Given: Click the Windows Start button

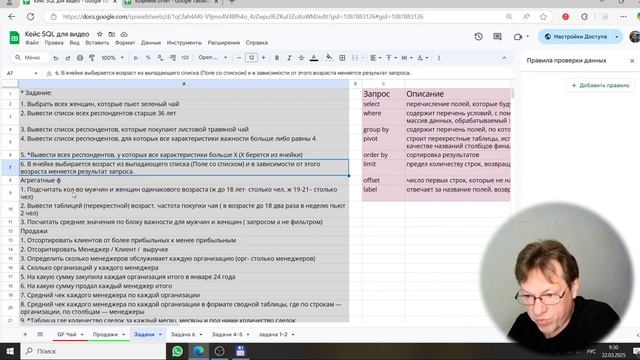Looking at the screenshot, I should pos(10,351).
